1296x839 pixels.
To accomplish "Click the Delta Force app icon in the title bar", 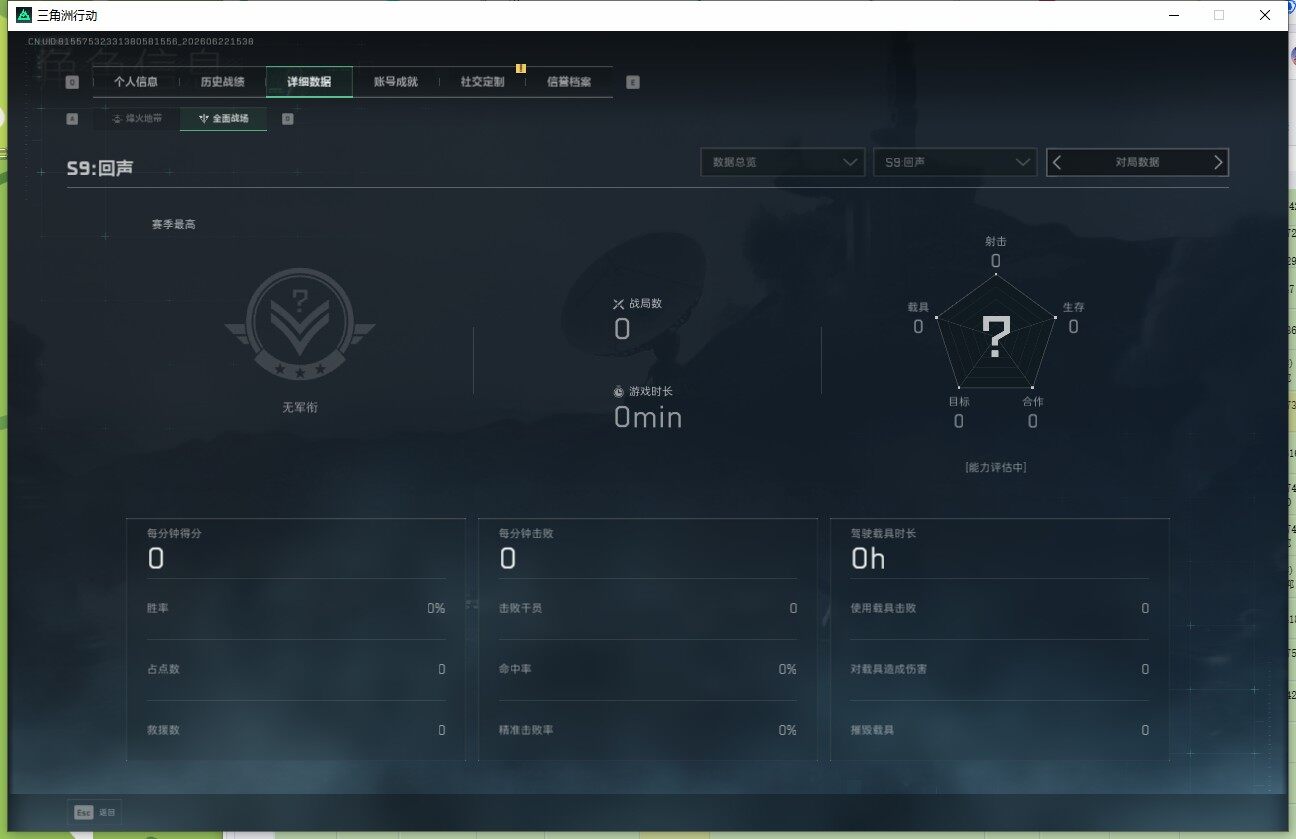I will coord(24,15).
